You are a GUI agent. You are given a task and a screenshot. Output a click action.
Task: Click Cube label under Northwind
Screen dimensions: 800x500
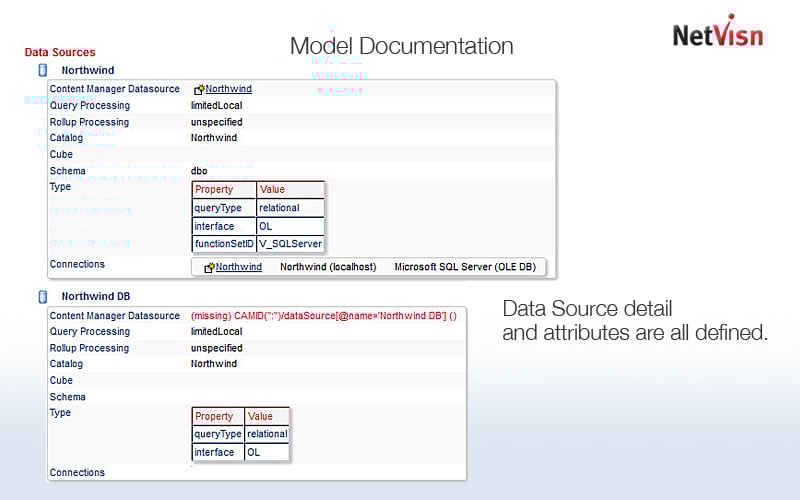(x=61, y=154)
